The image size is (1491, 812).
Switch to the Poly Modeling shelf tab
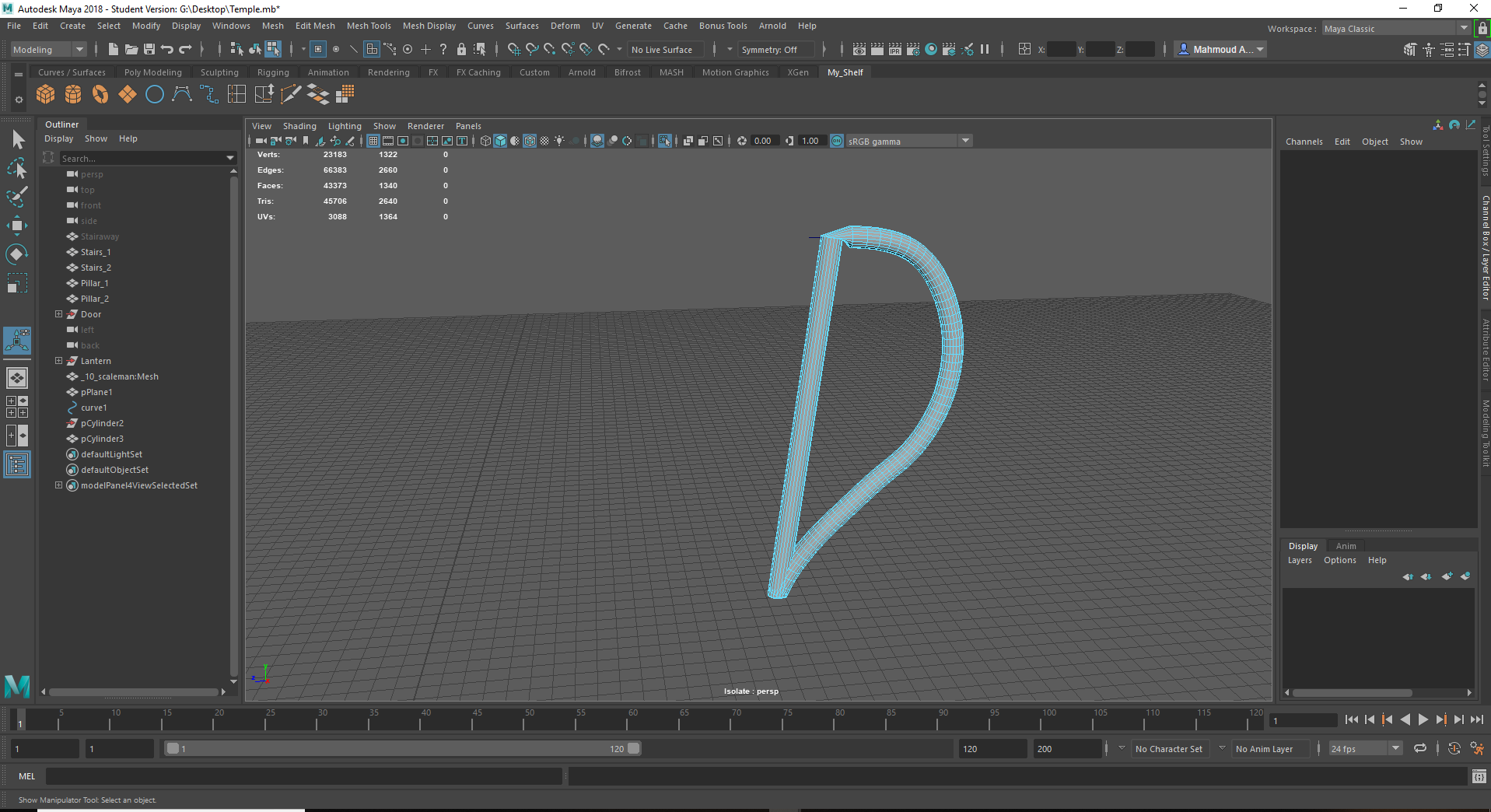point(153,72)
